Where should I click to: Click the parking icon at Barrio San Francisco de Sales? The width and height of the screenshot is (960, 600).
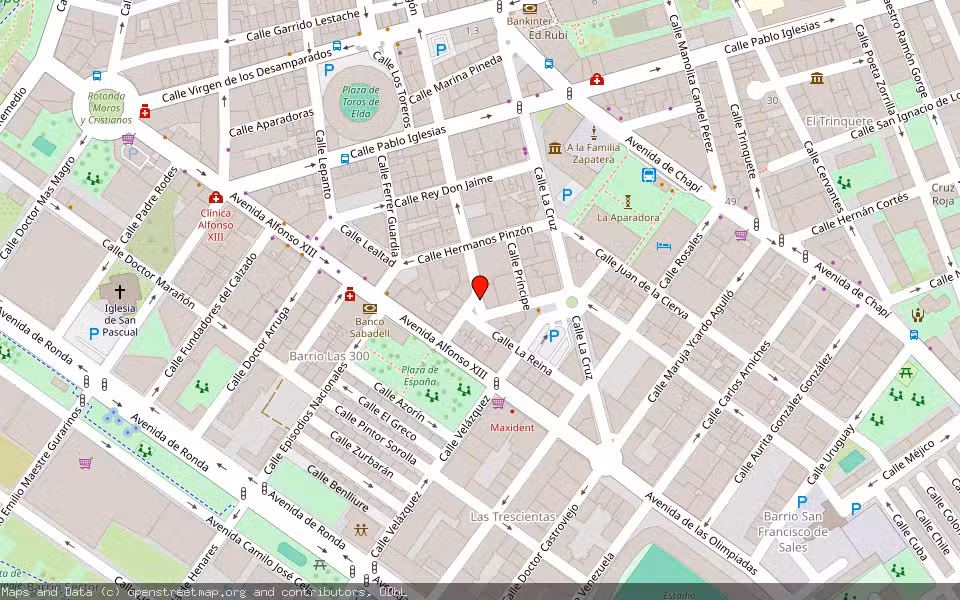tap(802, 502)
